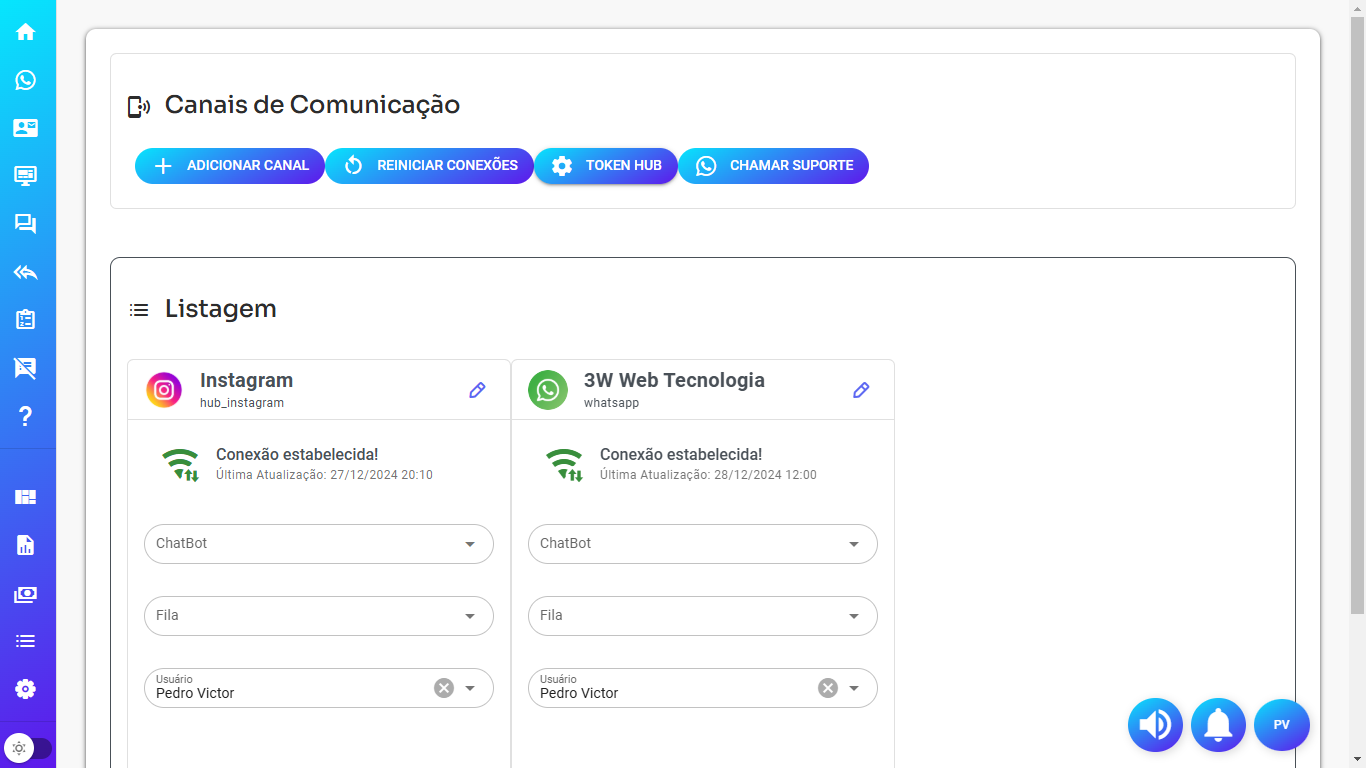Open the monitor panel icon in sidebar
Viewport: 1366px width, 768px height.
(26, 176)
